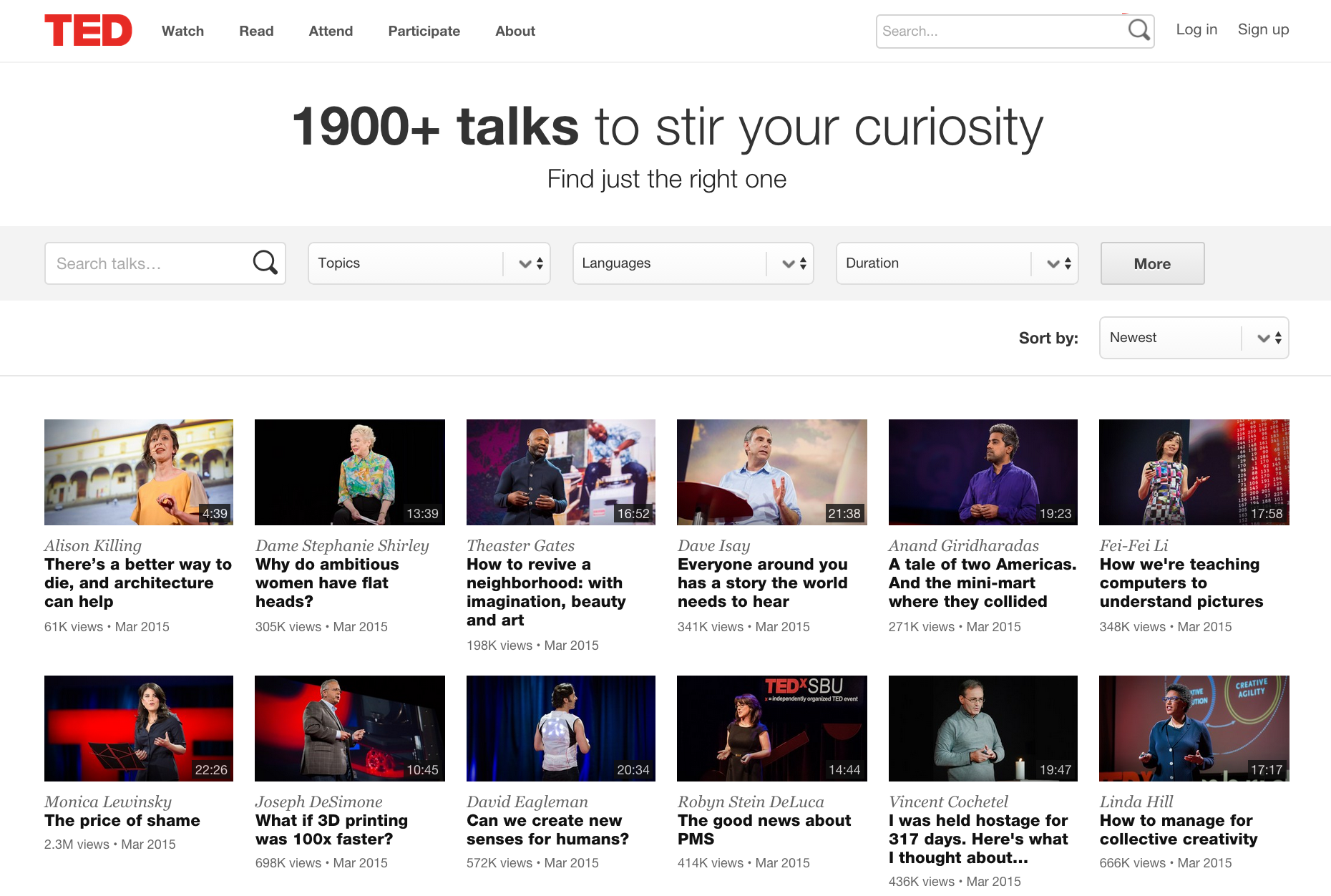Open Vincent Cochetel talk thumbnail
The image size is (1331, 896).
pyautogui.click(x=983, y=729)
